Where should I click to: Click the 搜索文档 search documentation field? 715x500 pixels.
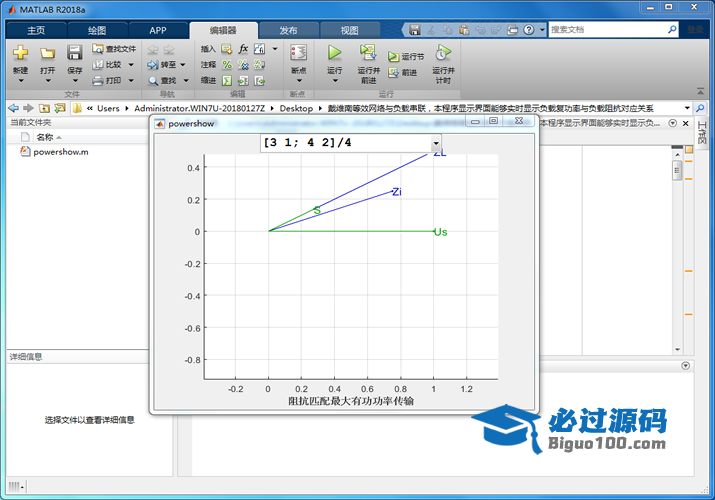[x=607, y=30]
